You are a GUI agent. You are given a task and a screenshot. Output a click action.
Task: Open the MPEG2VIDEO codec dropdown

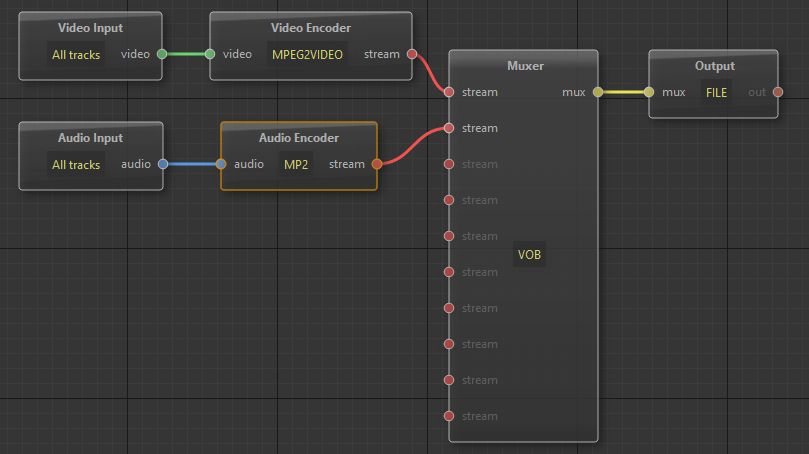[307, 55]
